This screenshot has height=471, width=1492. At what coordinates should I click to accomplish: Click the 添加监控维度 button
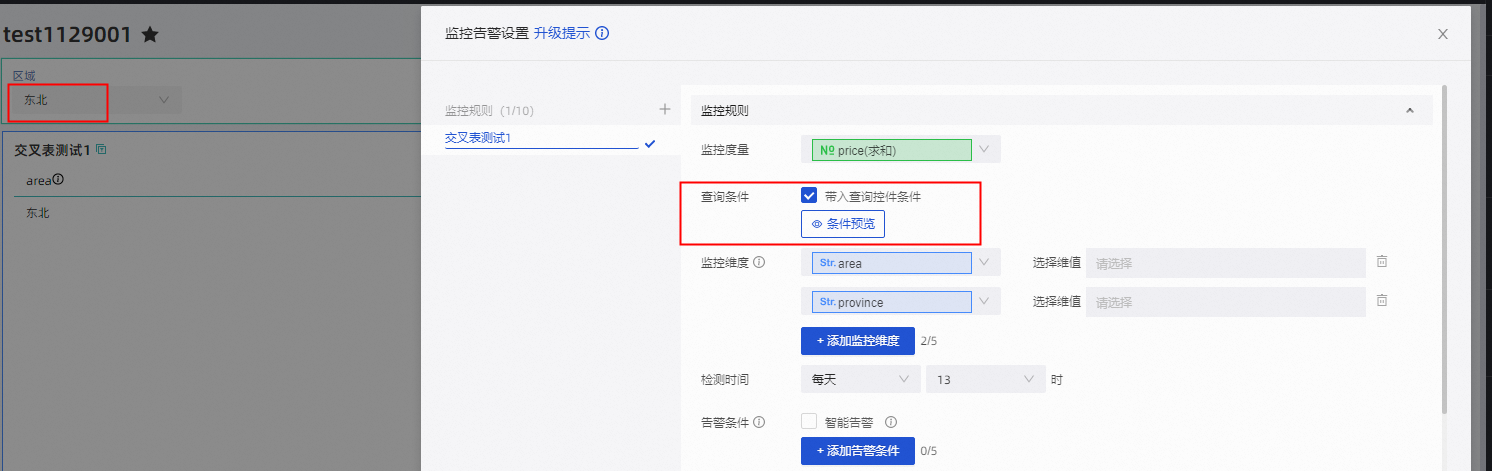(x=857, y=341)
